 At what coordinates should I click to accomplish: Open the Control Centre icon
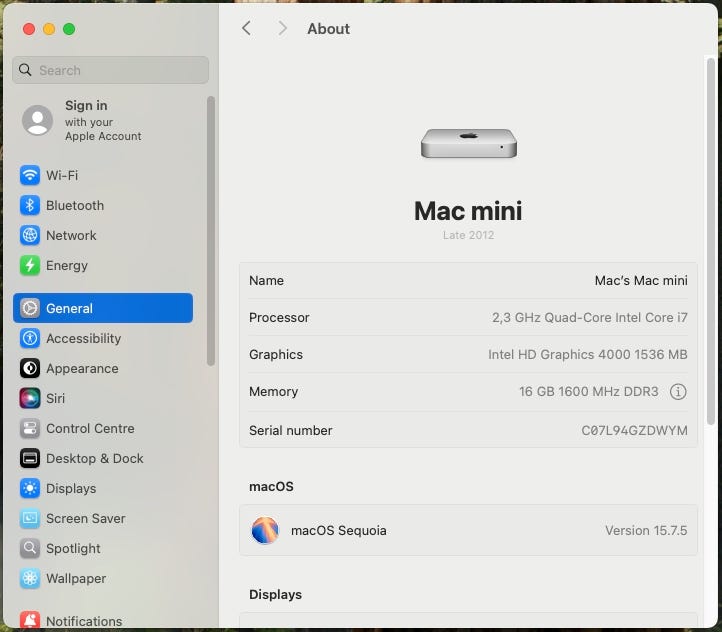coord(30,428)
